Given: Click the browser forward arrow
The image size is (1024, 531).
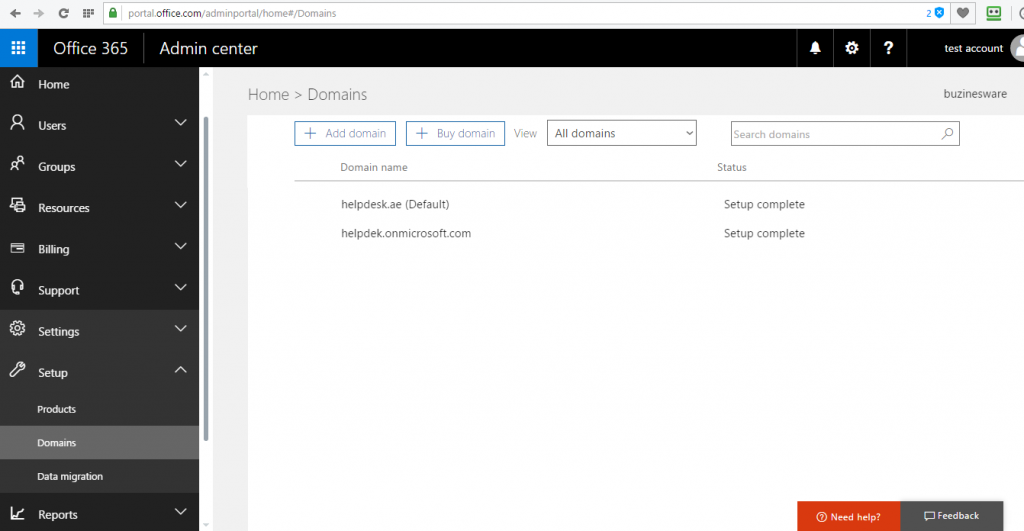Looking at the screenshot, I should pyautogui.click(x=39, y=13).
